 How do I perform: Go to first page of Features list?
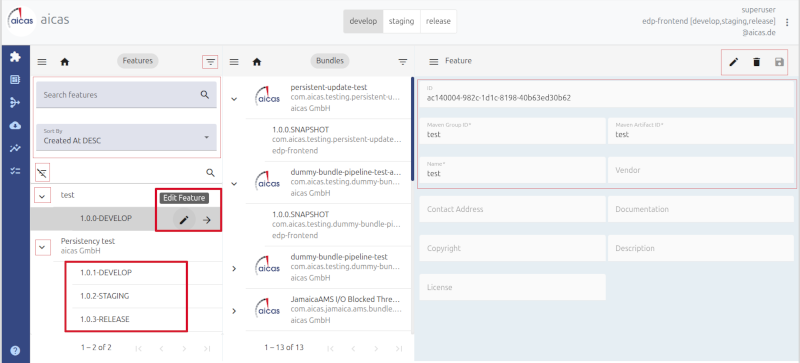[138, 349]
